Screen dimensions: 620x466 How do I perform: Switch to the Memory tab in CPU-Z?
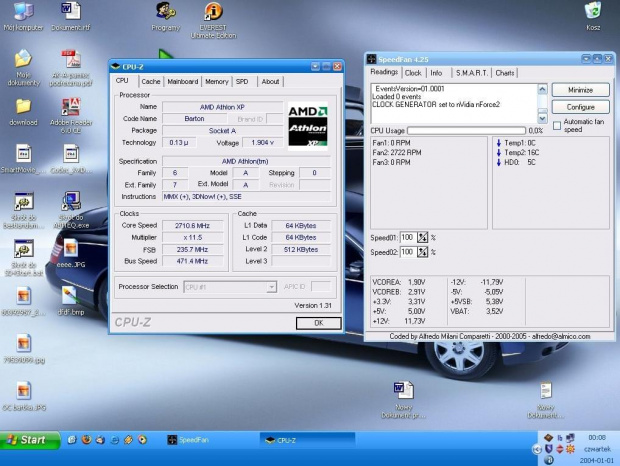pos(217,81)
